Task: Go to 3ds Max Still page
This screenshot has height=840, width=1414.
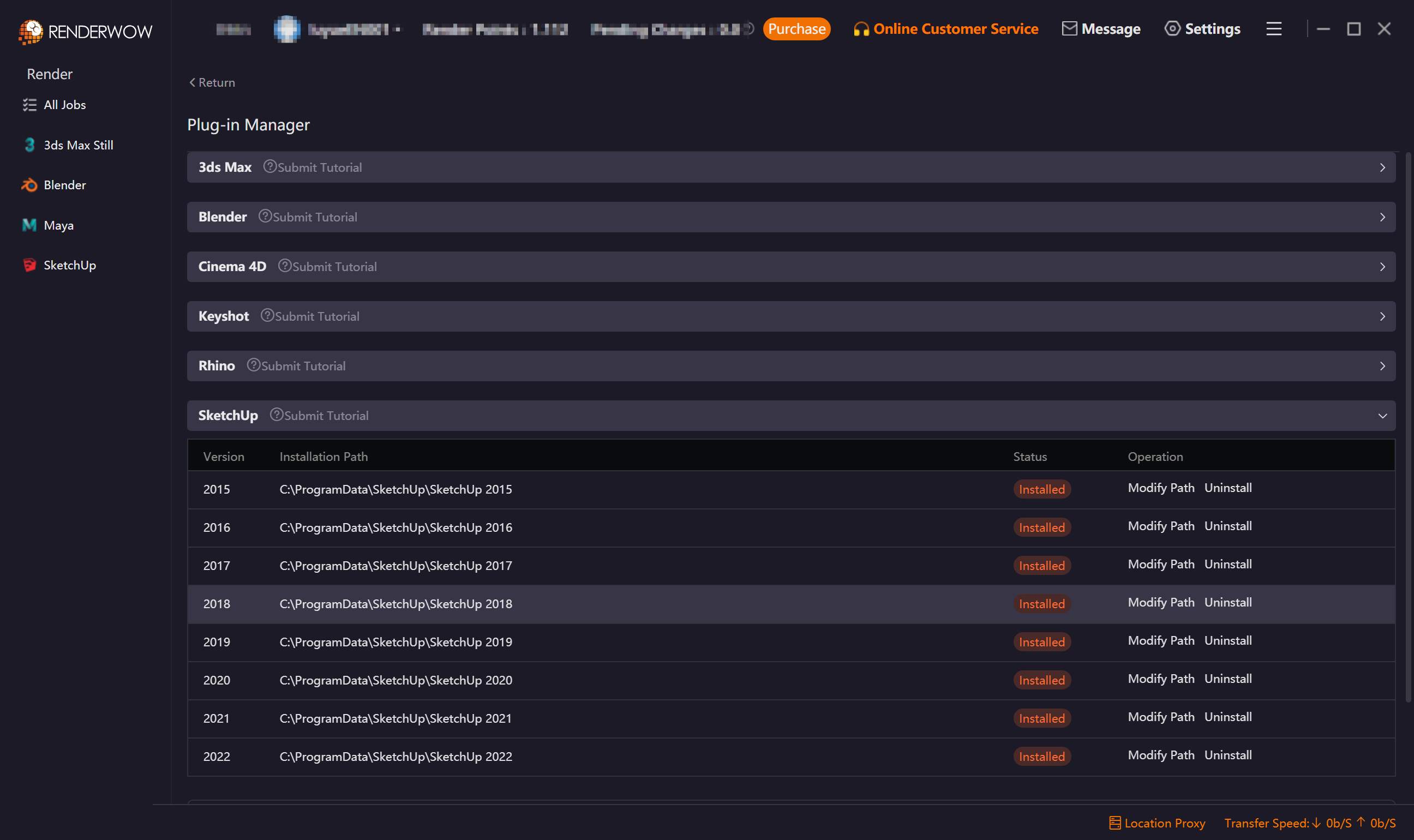Action: click(79, 145)
